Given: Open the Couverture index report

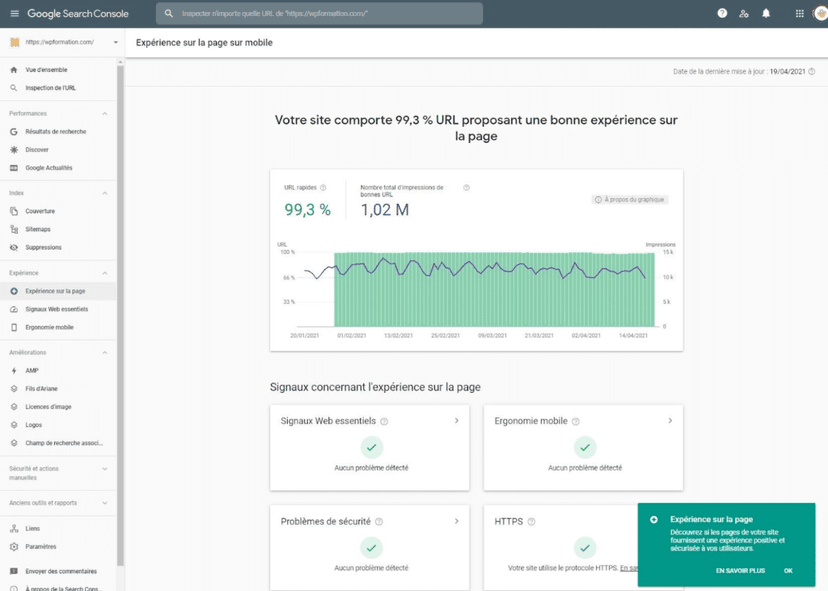Looking at the screenshot, I should pyautogui.click(x=42, y=211).
